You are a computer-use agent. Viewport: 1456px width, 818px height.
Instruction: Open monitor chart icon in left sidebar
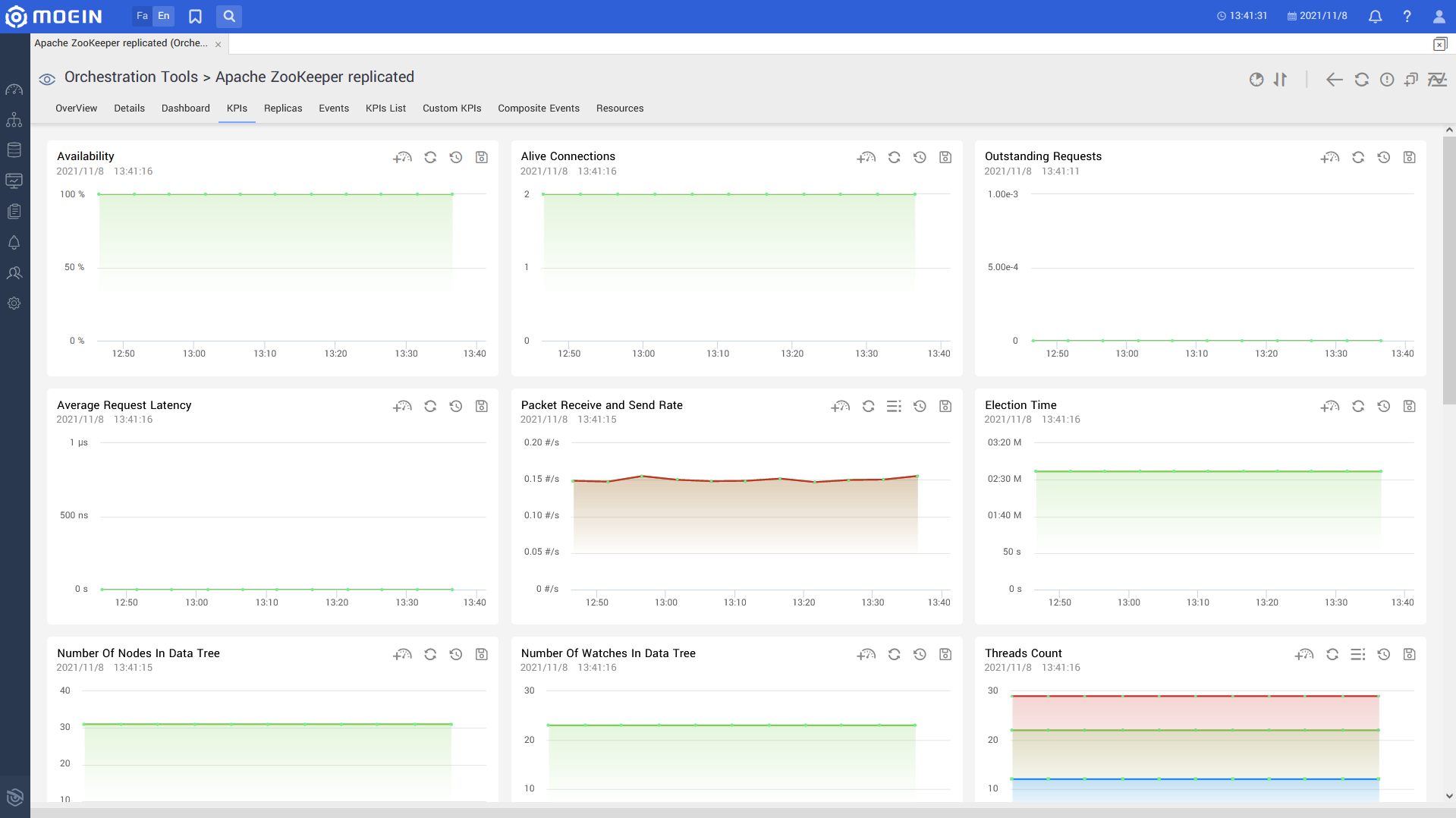(x=14, y=181)
